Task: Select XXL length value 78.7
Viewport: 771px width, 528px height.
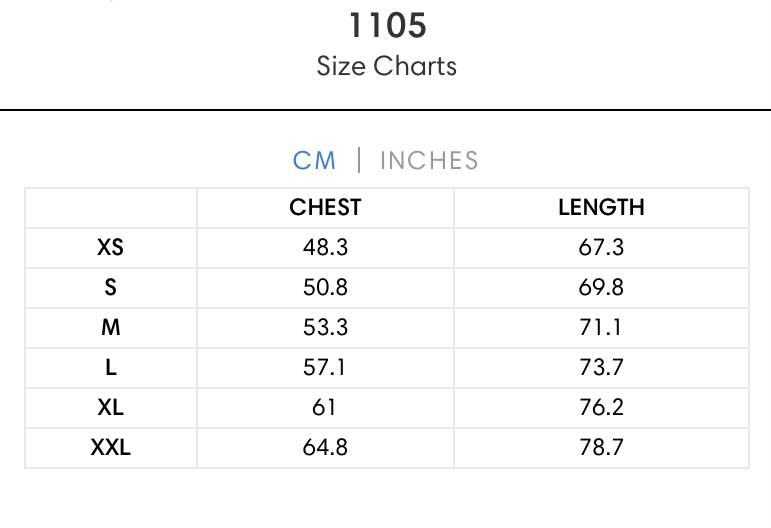Action: 601,447
